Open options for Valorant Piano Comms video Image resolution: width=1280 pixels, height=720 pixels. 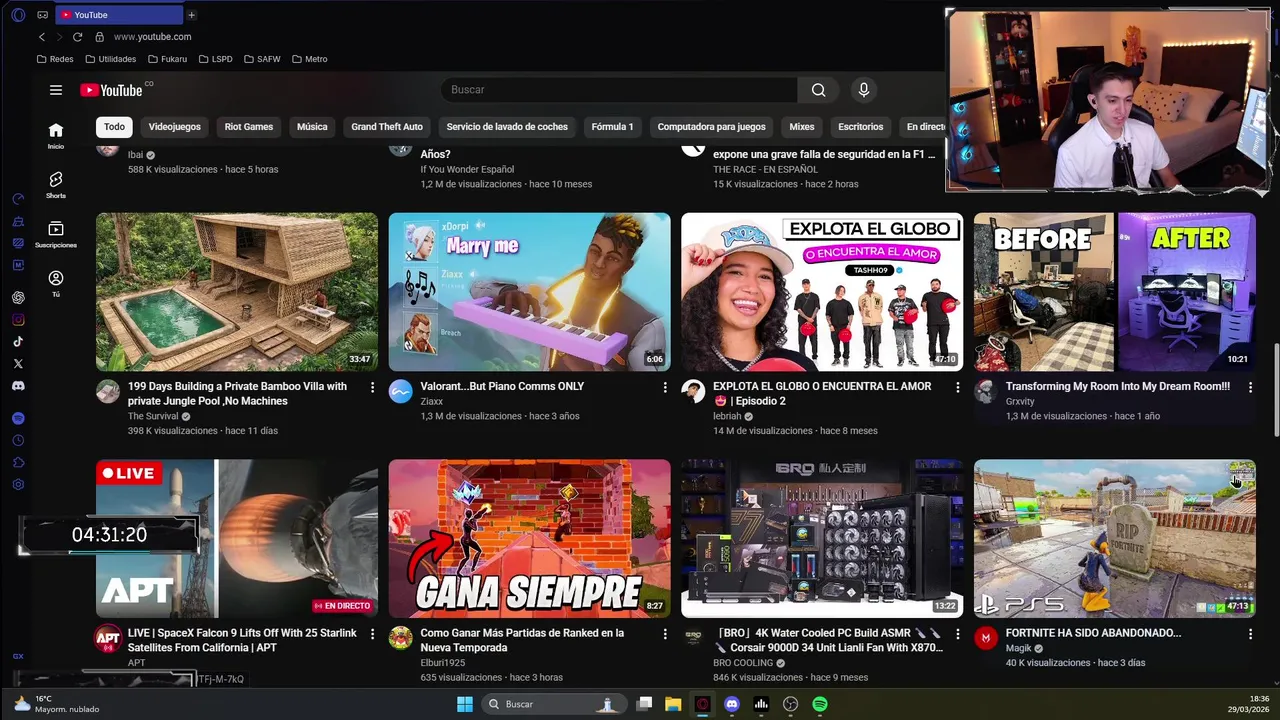coord(665,387)
